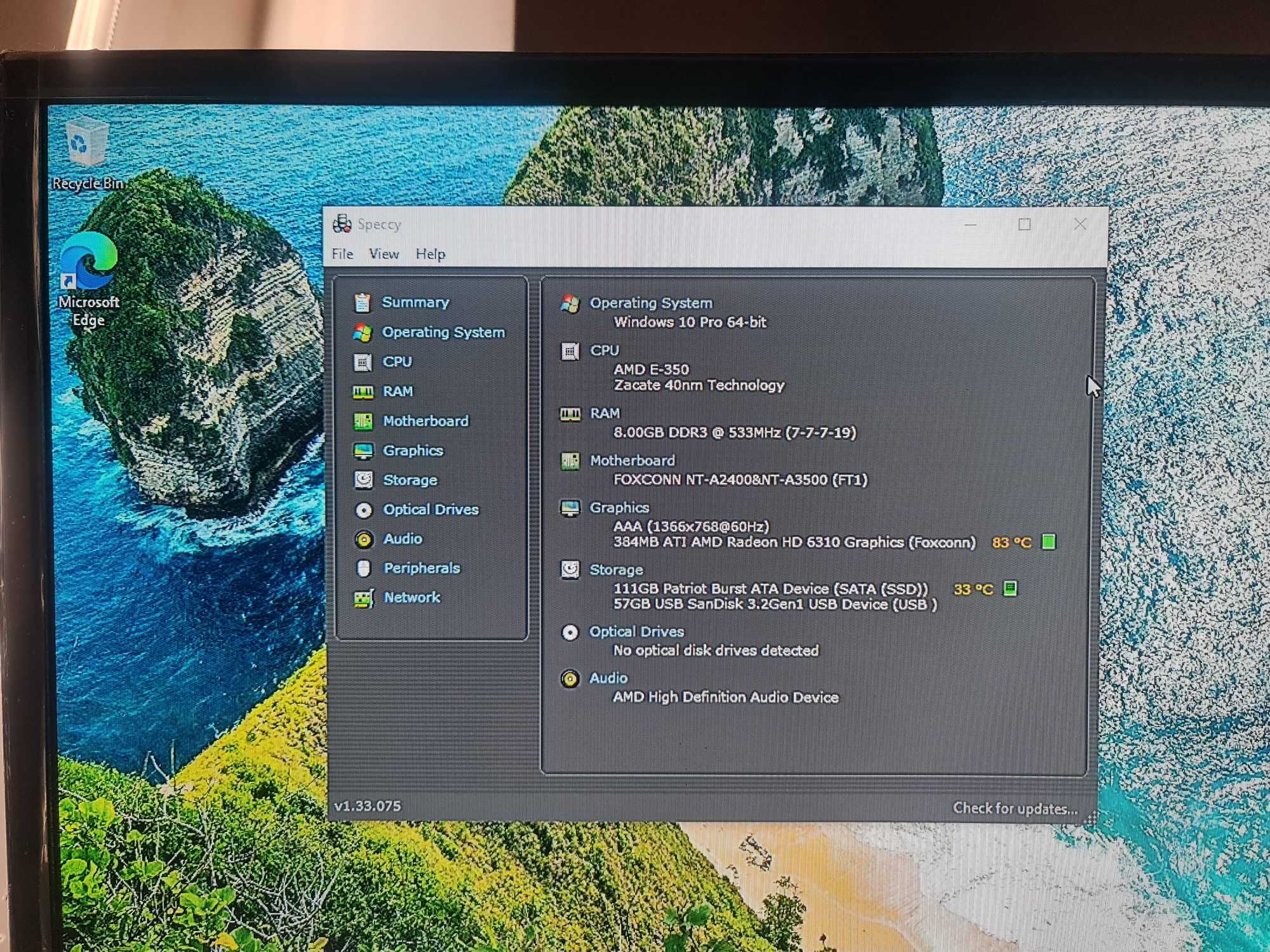This screenshot has width=1270, height=952.
Task: Click the Storage hard drive icon in the sidebar
Action: click(363, 480)
